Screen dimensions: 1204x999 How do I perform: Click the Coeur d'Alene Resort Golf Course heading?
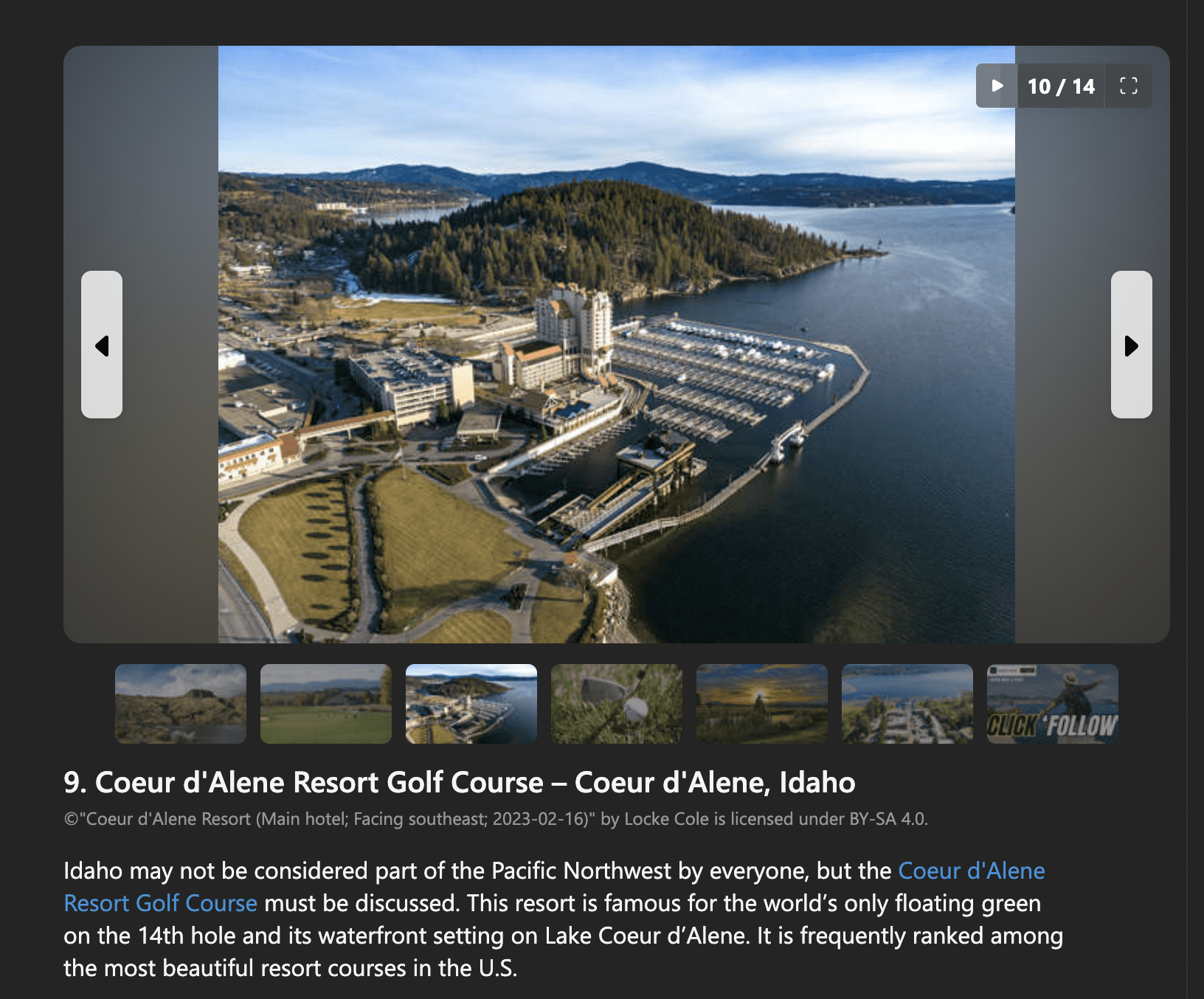point(460,782)
